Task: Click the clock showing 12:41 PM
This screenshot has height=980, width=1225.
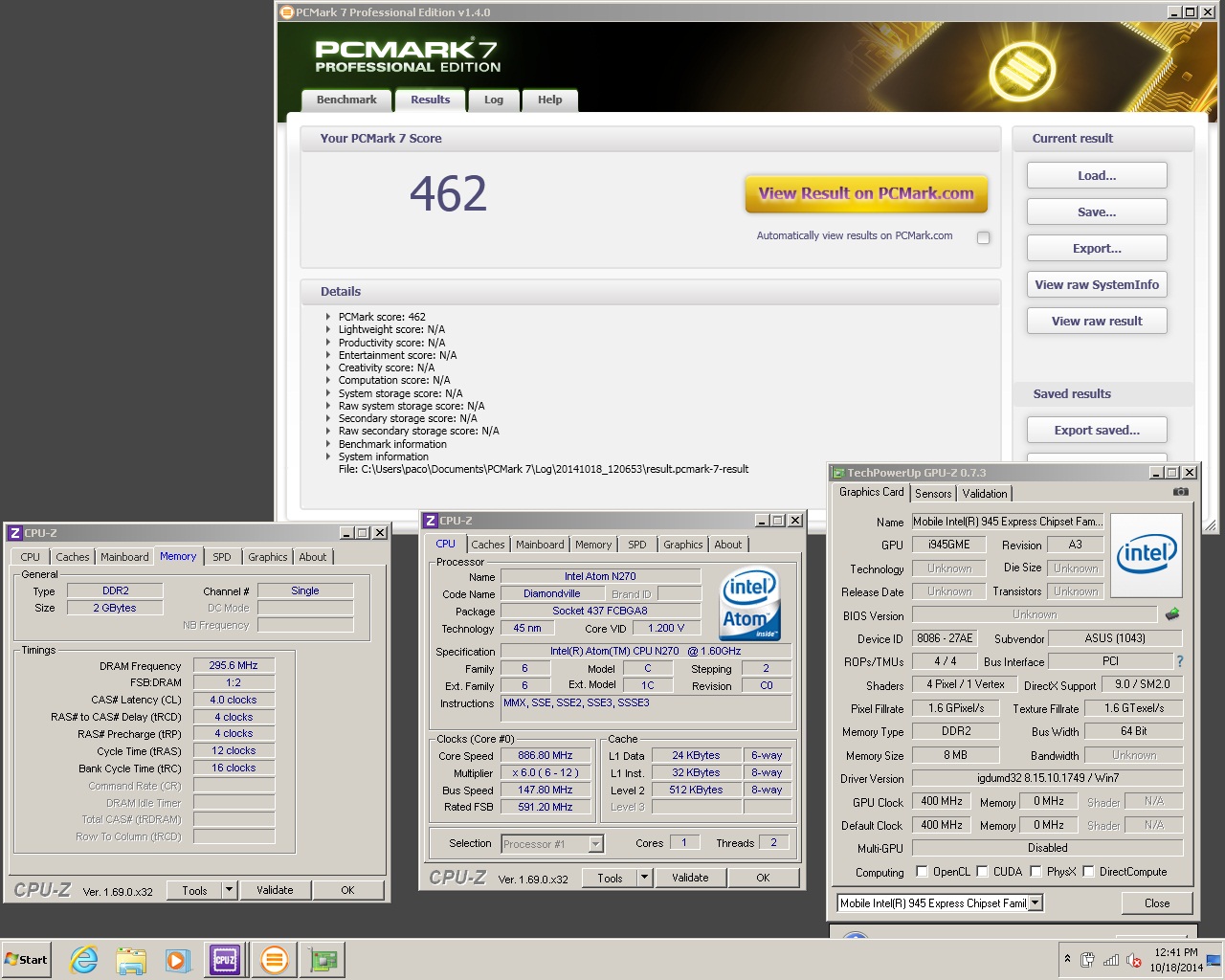Action: click(1176, 952)
